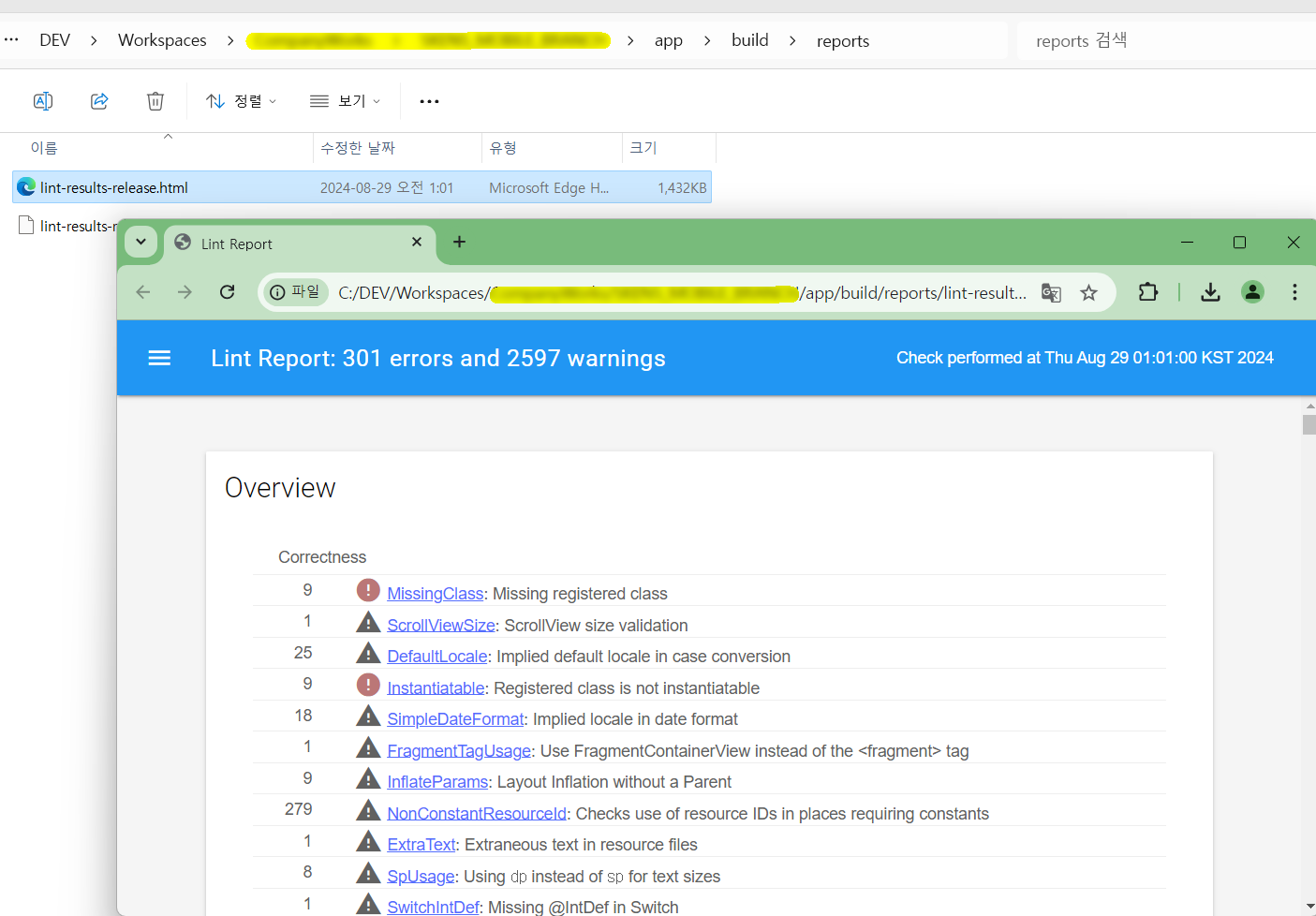Bookmark the page with the star icon
The width and height of the screenshot is (1316, 916).
(1088, 293)
